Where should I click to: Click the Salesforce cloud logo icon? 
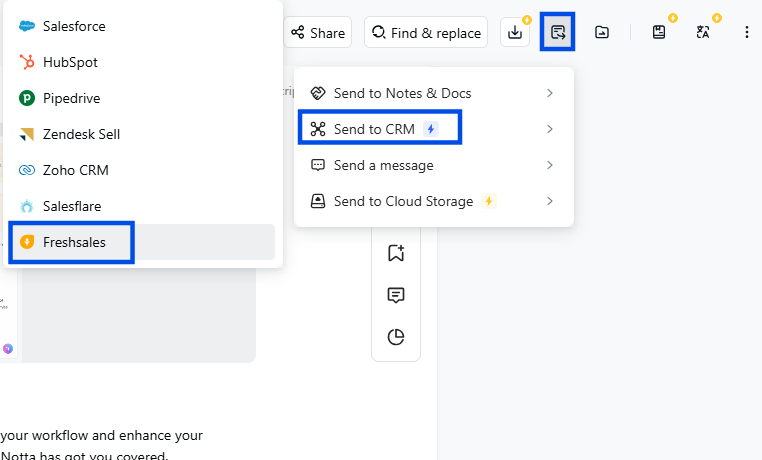coord(27,26)
